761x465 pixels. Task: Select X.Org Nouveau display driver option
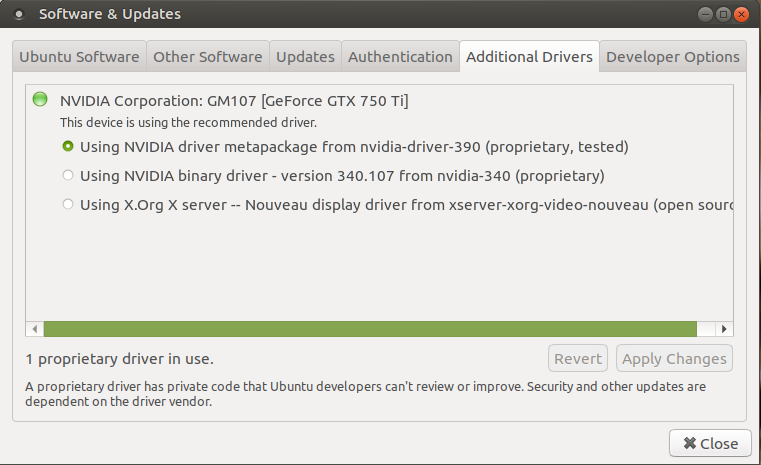(x=68, y=205)
